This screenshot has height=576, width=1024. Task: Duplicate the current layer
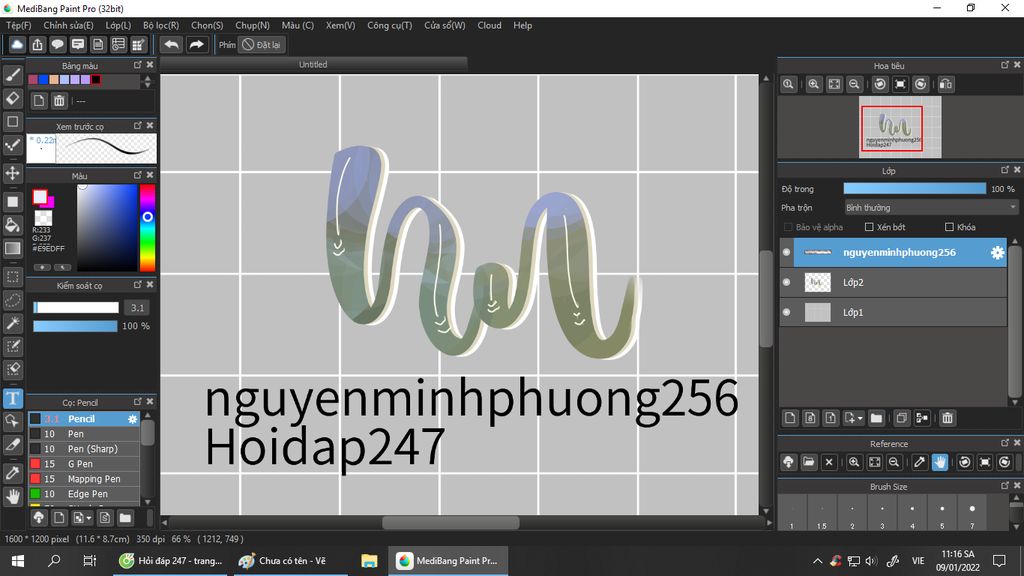point(902,418)
